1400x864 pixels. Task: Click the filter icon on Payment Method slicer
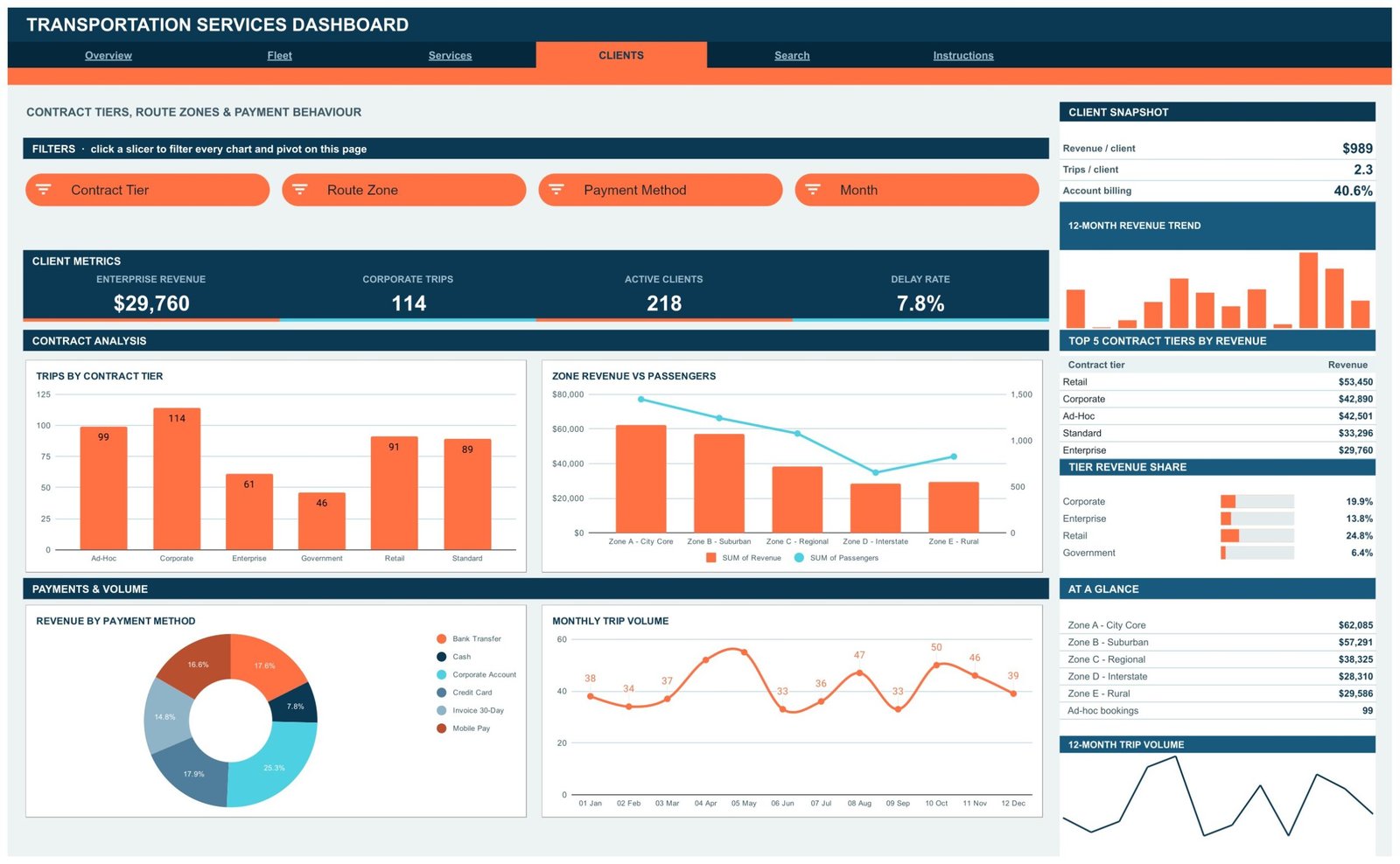coord(556,190)
